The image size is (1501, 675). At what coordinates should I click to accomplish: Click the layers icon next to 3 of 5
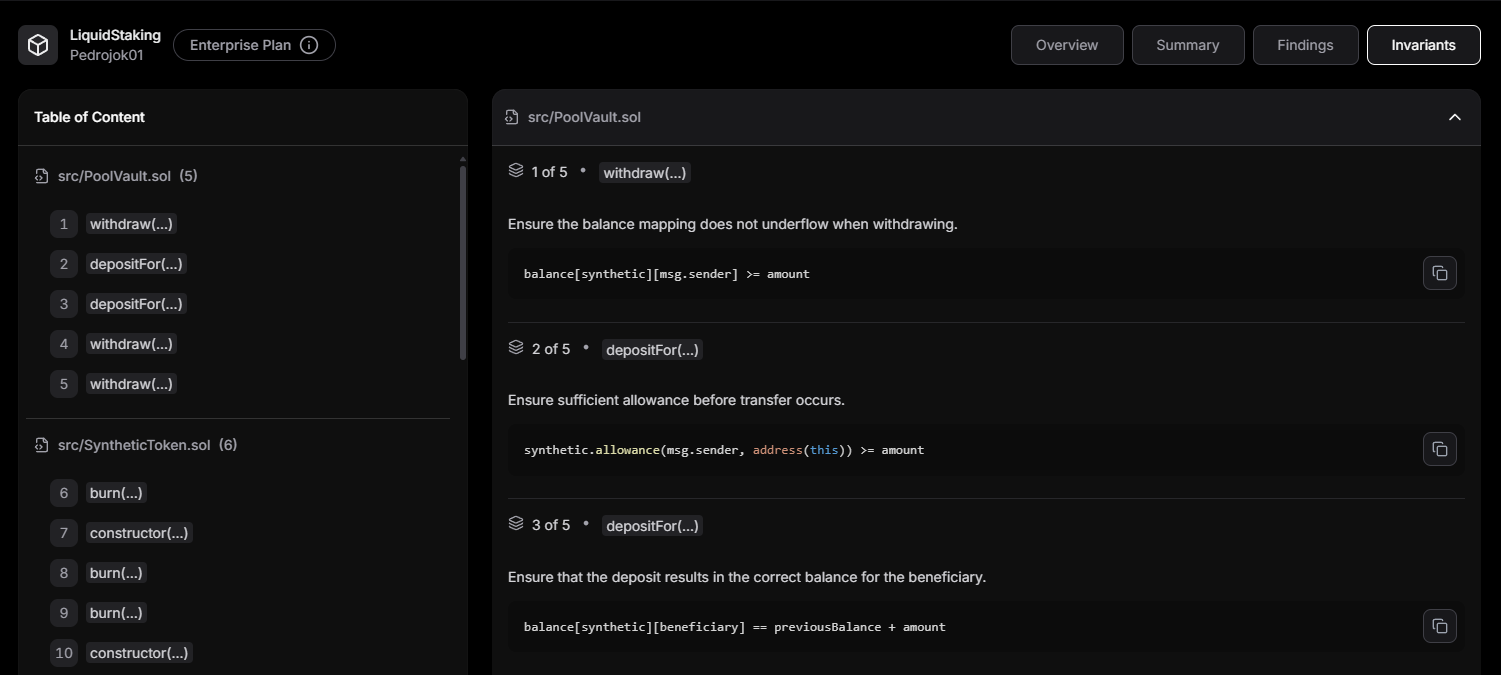pyautogui.click(x=516, y=524)
